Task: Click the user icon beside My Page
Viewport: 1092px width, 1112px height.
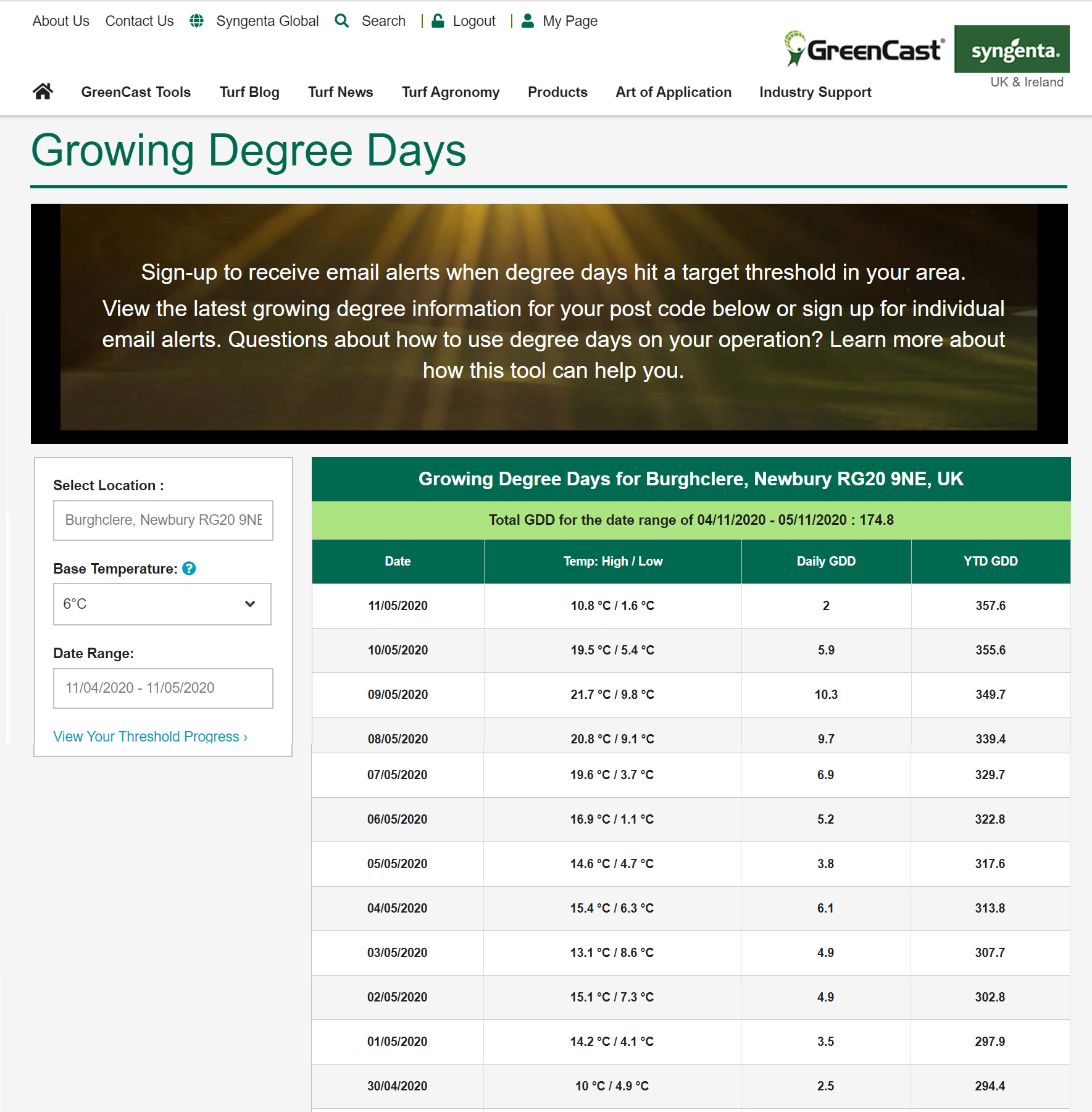Action: (527, 21)
